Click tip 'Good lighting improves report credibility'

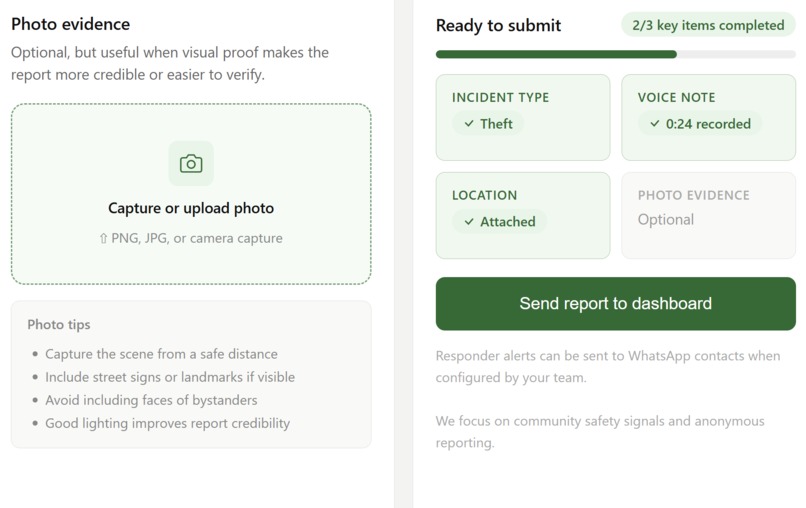pos(167,423)
